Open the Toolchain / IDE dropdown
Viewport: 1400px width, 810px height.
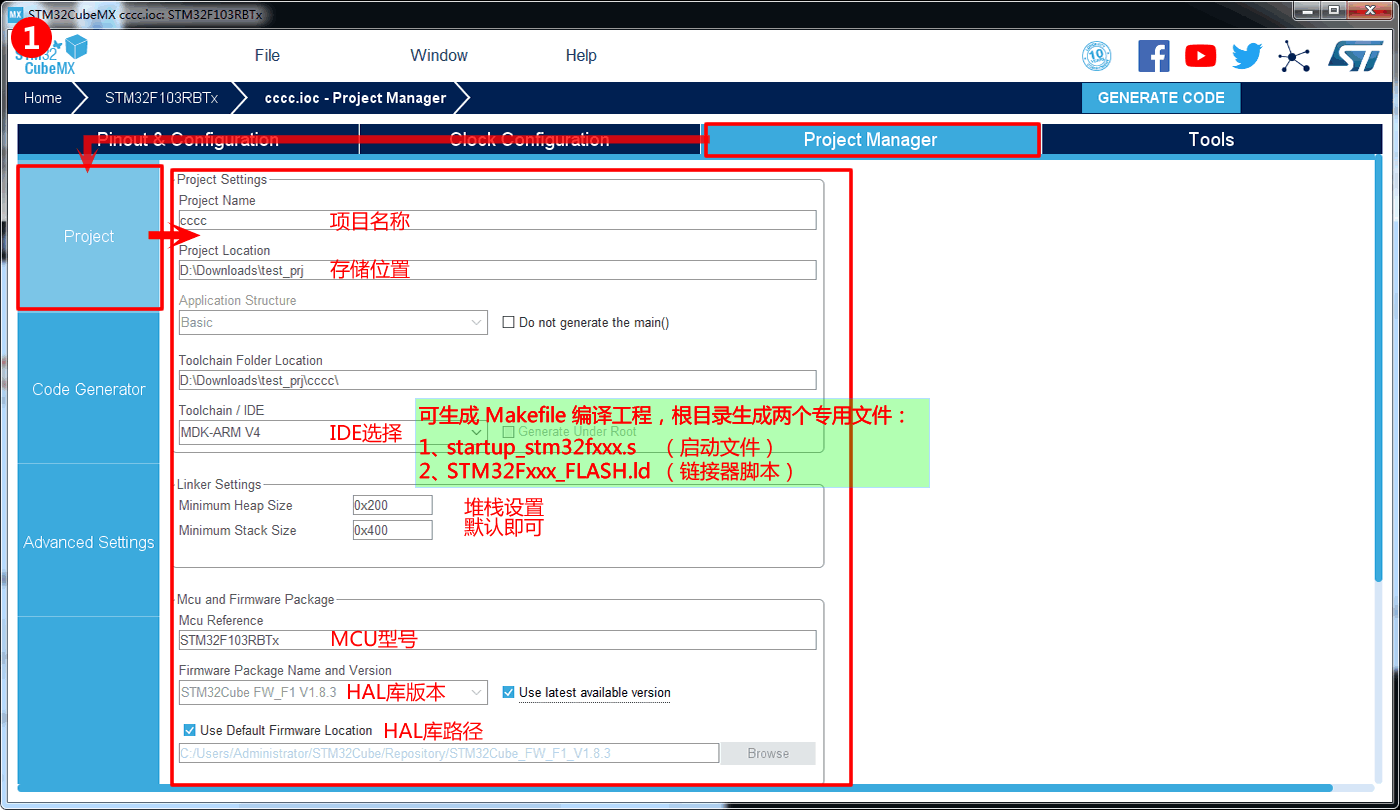[477, 432]
